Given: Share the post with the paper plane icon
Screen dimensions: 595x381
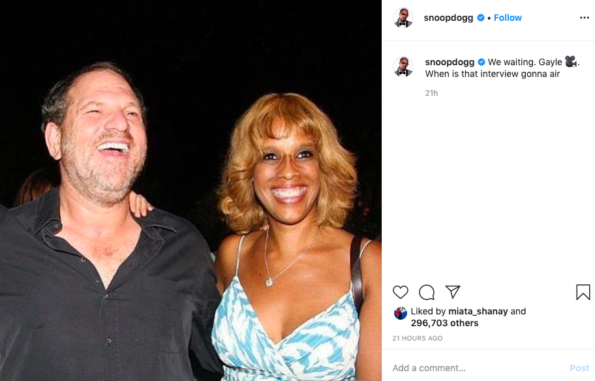Looking at the screenshot, I should [453, 292].
